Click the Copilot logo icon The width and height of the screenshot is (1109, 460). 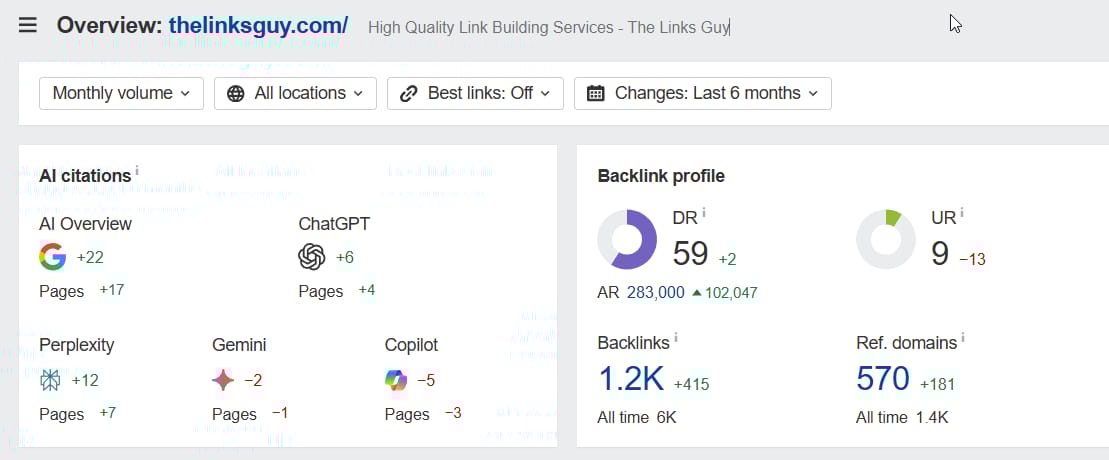click(396, 381)
